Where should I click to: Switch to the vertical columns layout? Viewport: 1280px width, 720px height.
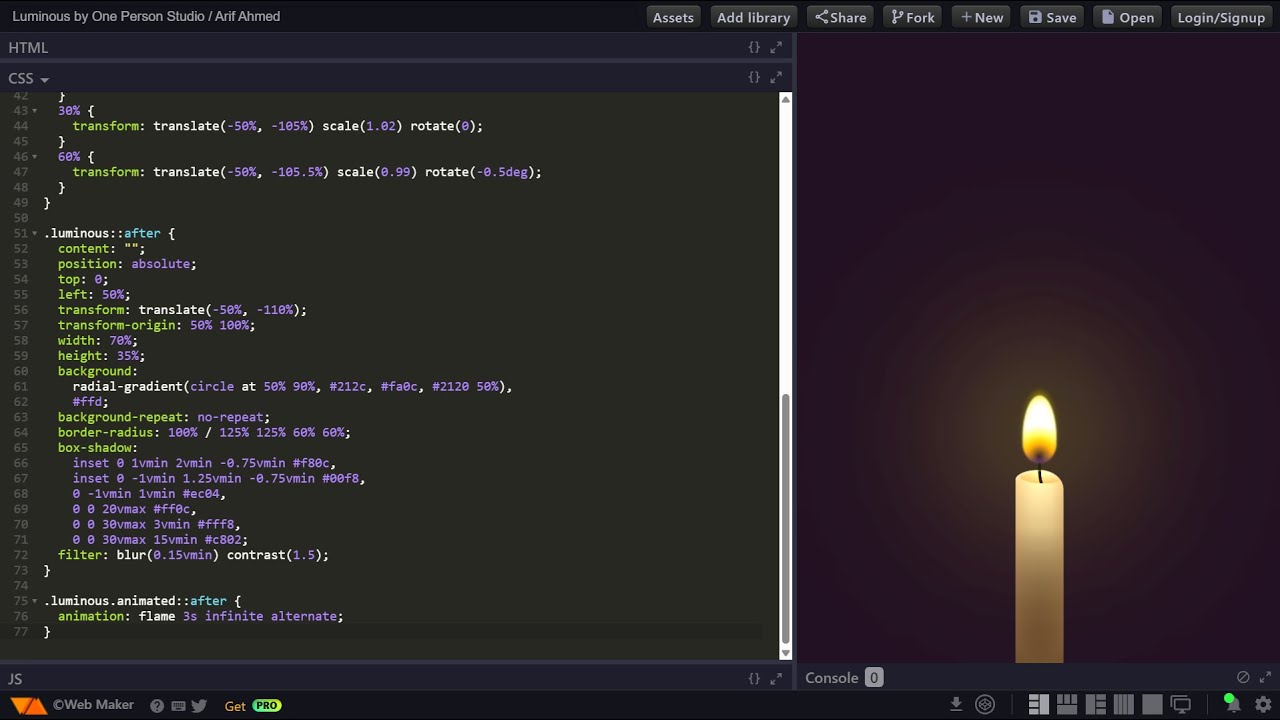click(1124, 705)
